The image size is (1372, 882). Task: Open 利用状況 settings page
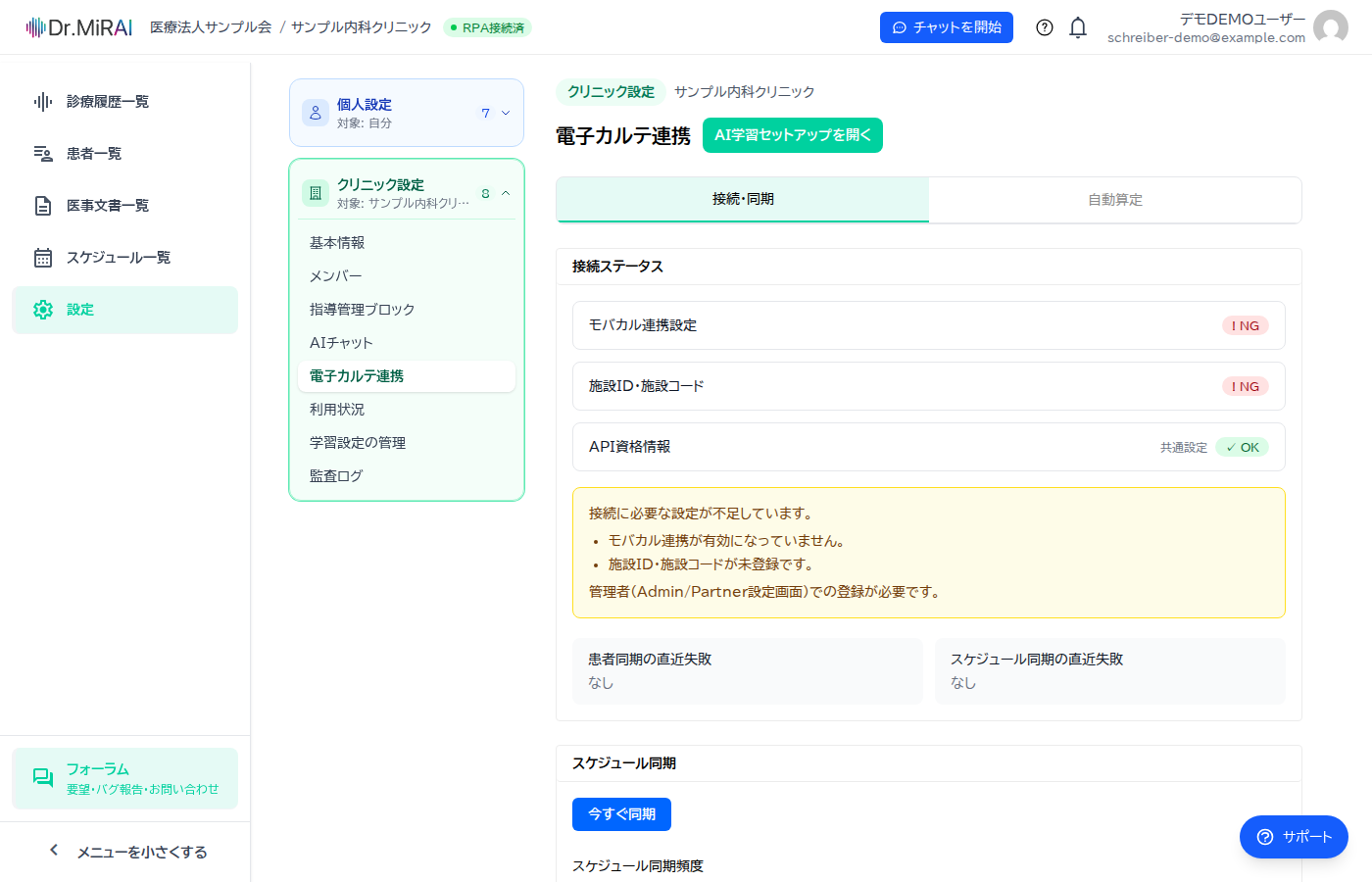[x=406, y=410]
